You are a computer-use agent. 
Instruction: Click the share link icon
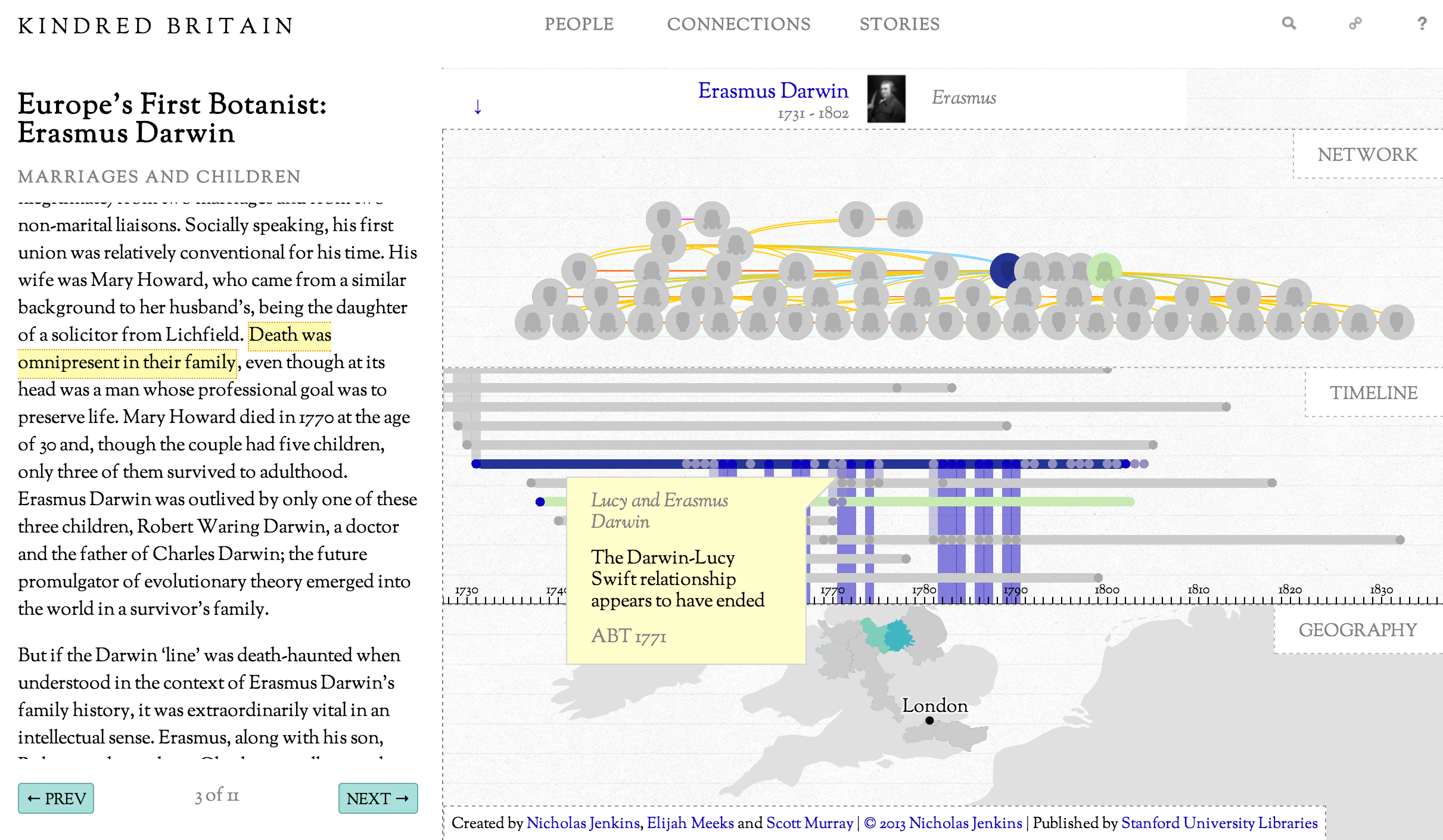(x=1355, y=24)
